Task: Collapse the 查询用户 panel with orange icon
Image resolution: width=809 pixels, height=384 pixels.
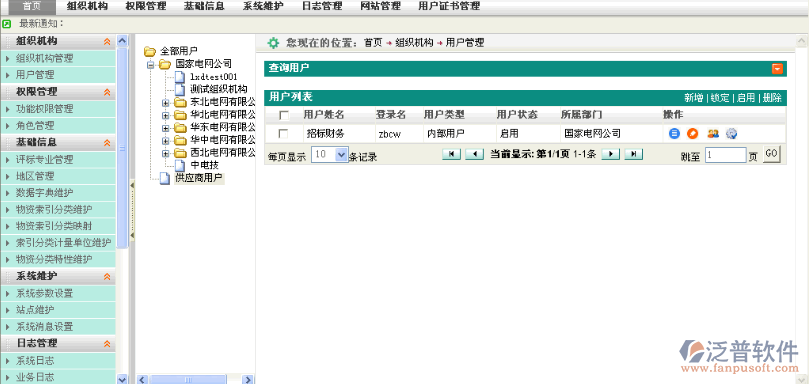Action: [777, 69]
